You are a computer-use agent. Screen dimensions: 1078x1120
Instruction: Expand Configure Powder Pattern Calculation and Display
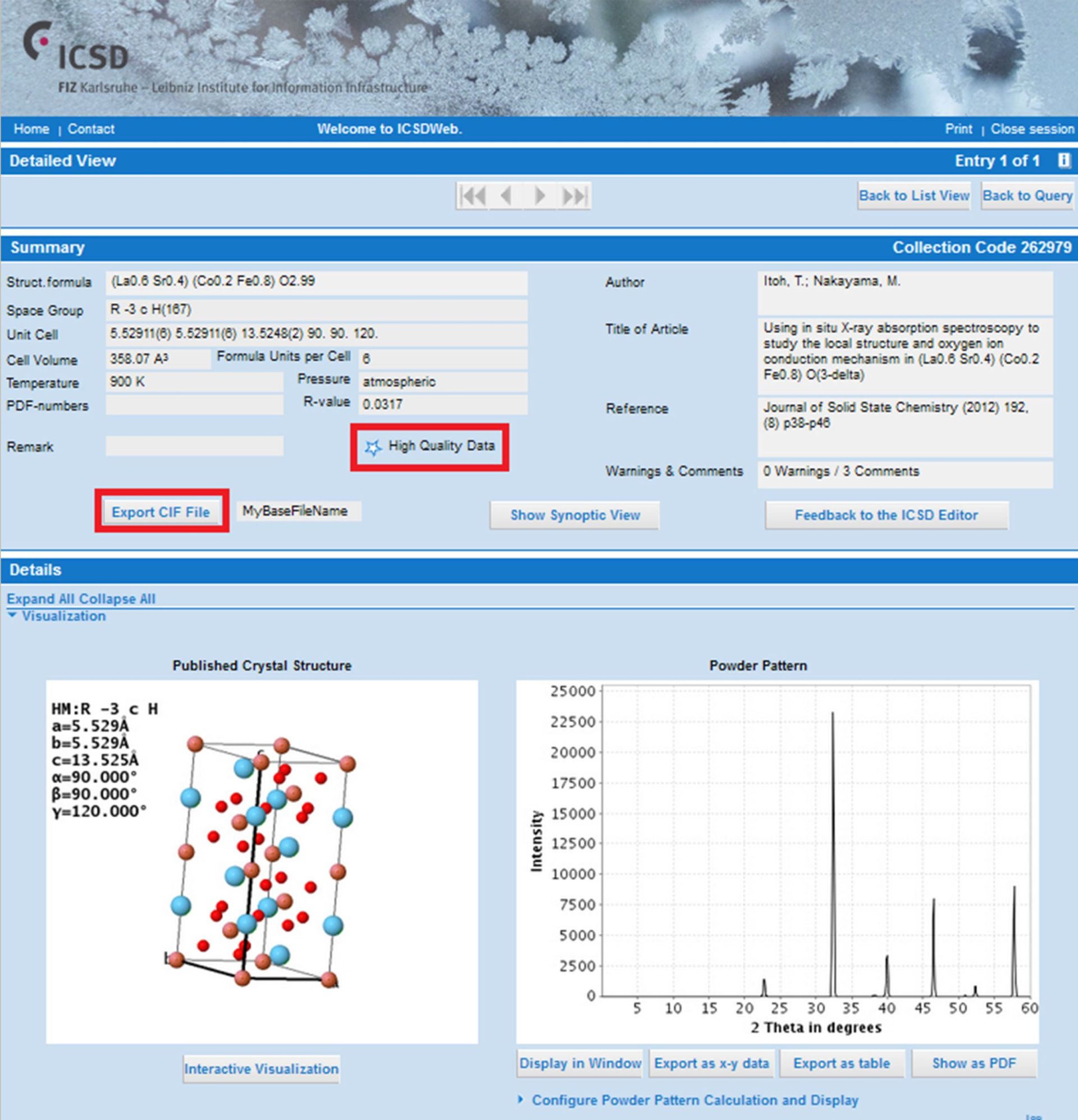689,1100
